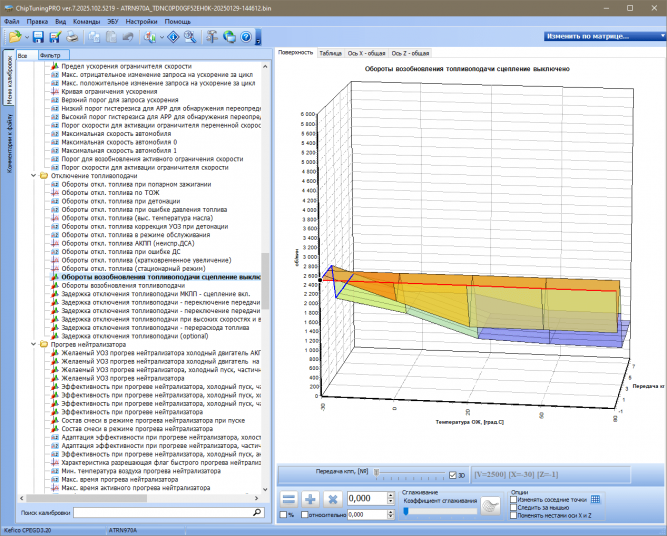667x536 pixels.
Task: Click the globe network icon
Action: pyautogui.click(x=229, y=37)
